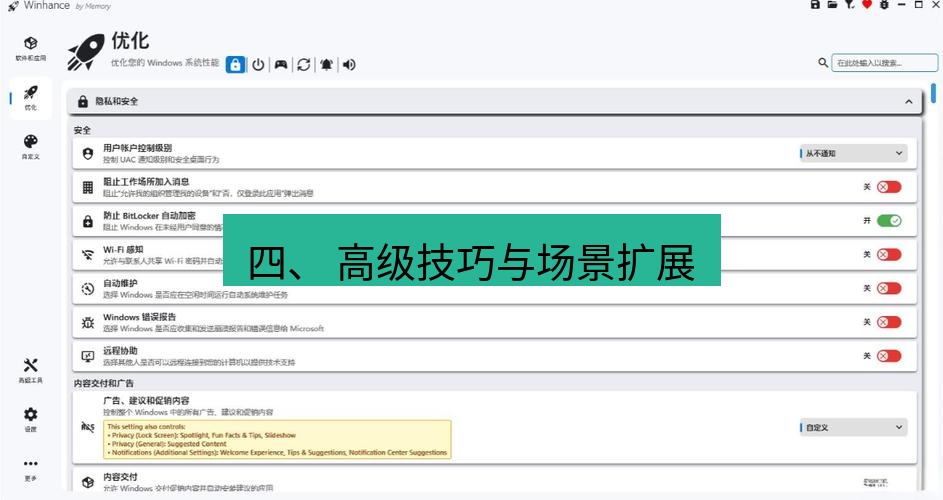Enable the 远程协助 toggle
The width and height of the screenshot is (943, 500).
[888, 356]
